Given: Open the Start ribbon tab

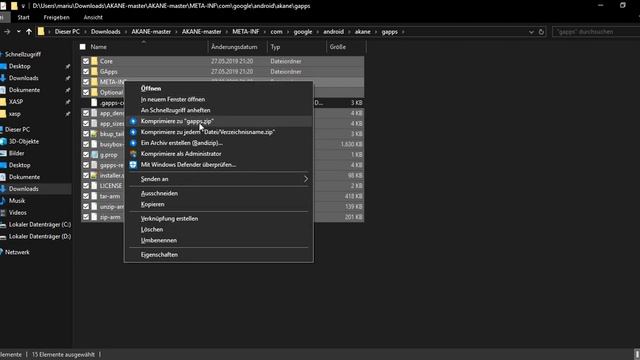Looking at the screenshot, I should pos(23,18).
